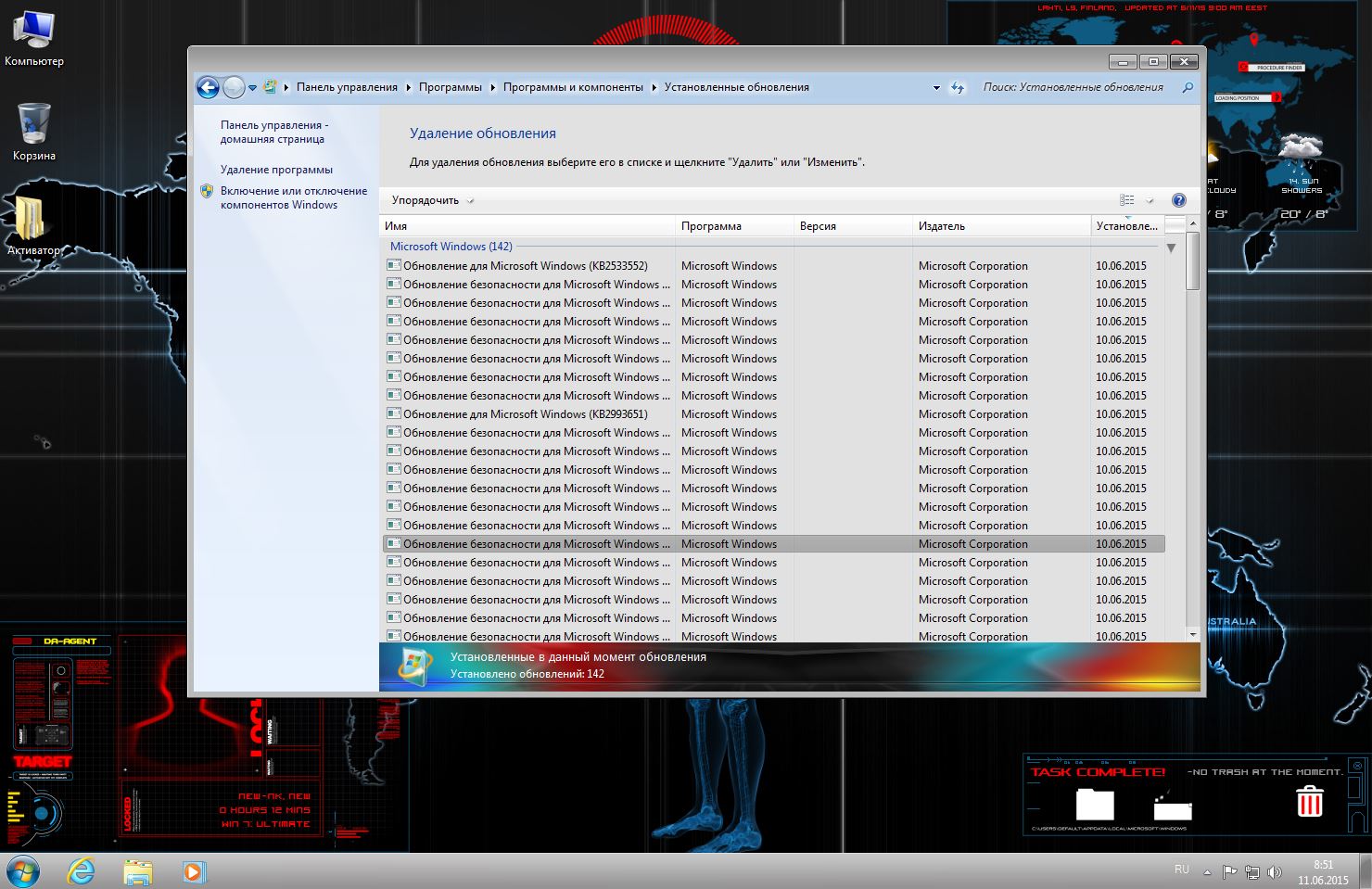
Task: Show hidden tray icons arrow
Action: point(1207,872)
